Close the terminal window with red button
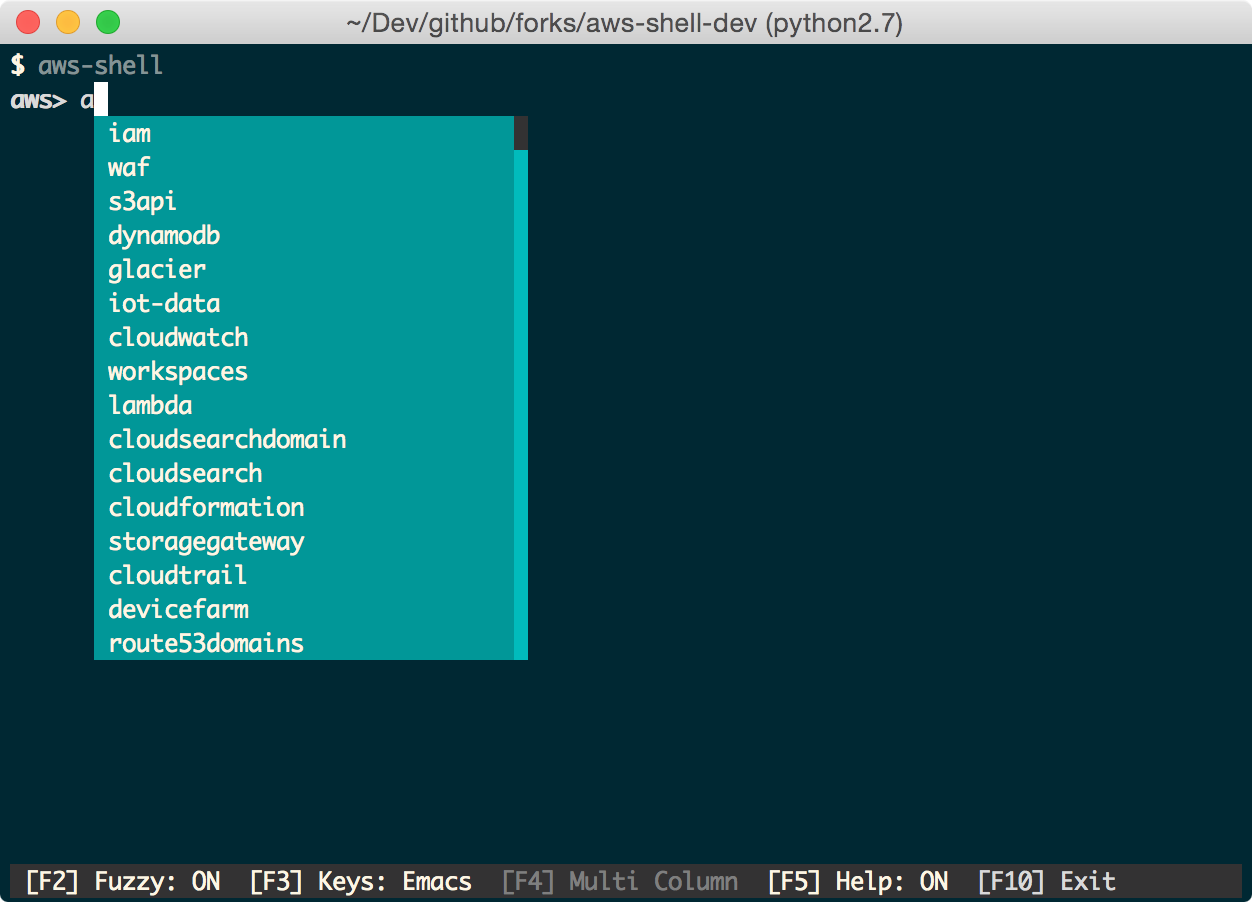 [x=29, y=21]
